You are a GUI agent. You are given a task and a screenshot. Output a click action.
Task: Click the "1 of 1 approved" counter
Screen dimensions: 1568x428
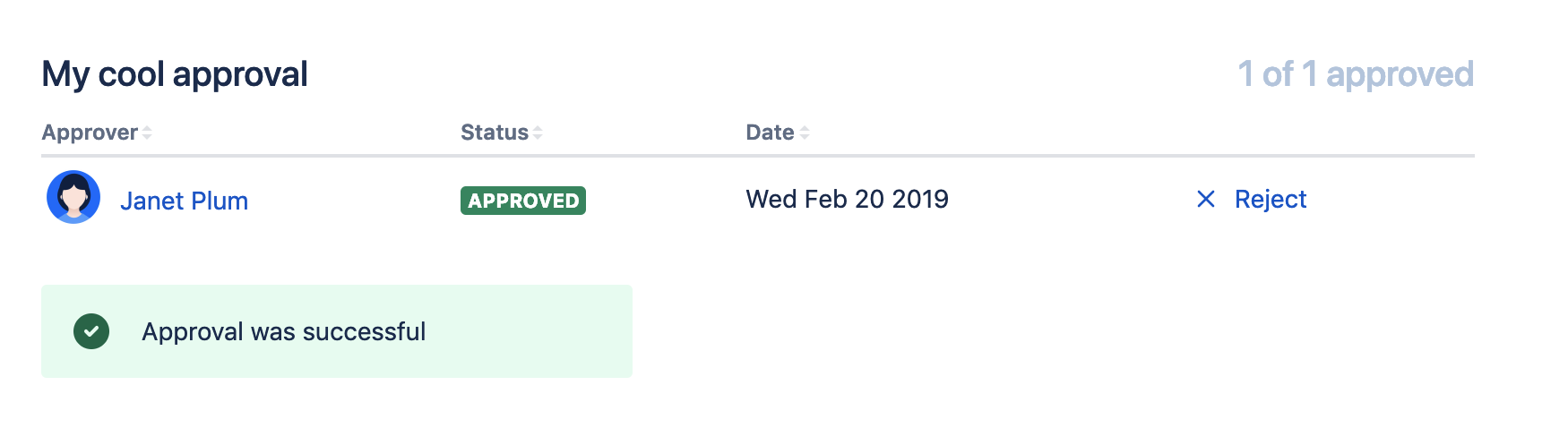(1355, 74)
